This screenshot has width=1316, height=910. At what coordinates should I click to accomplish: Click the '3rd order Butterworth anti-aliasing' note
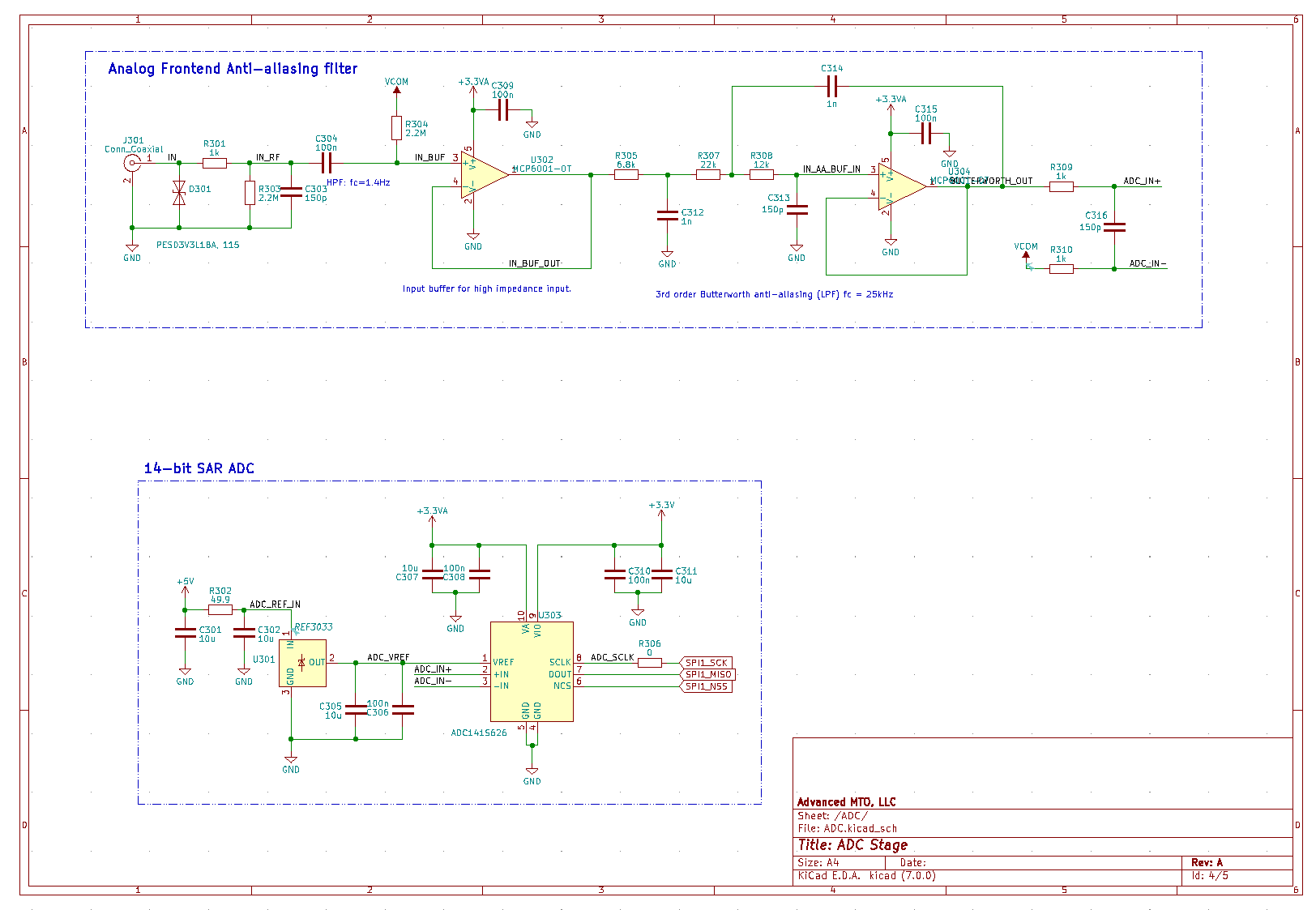point(774,294)
